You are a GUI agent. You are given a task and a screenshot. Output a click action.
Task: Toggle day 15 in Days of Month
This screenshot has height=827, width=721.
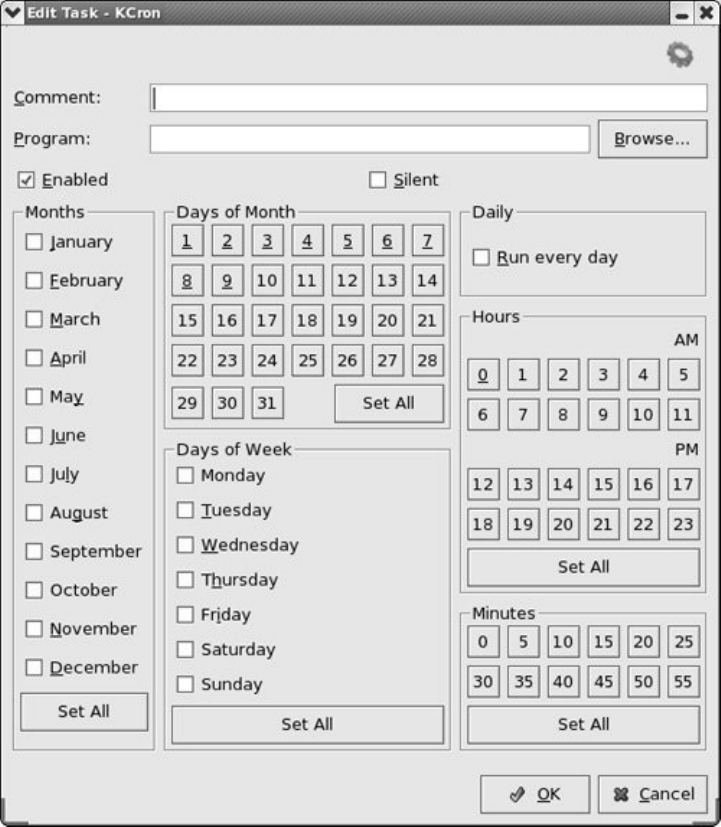pyautogui.click(x=187, y=321)
